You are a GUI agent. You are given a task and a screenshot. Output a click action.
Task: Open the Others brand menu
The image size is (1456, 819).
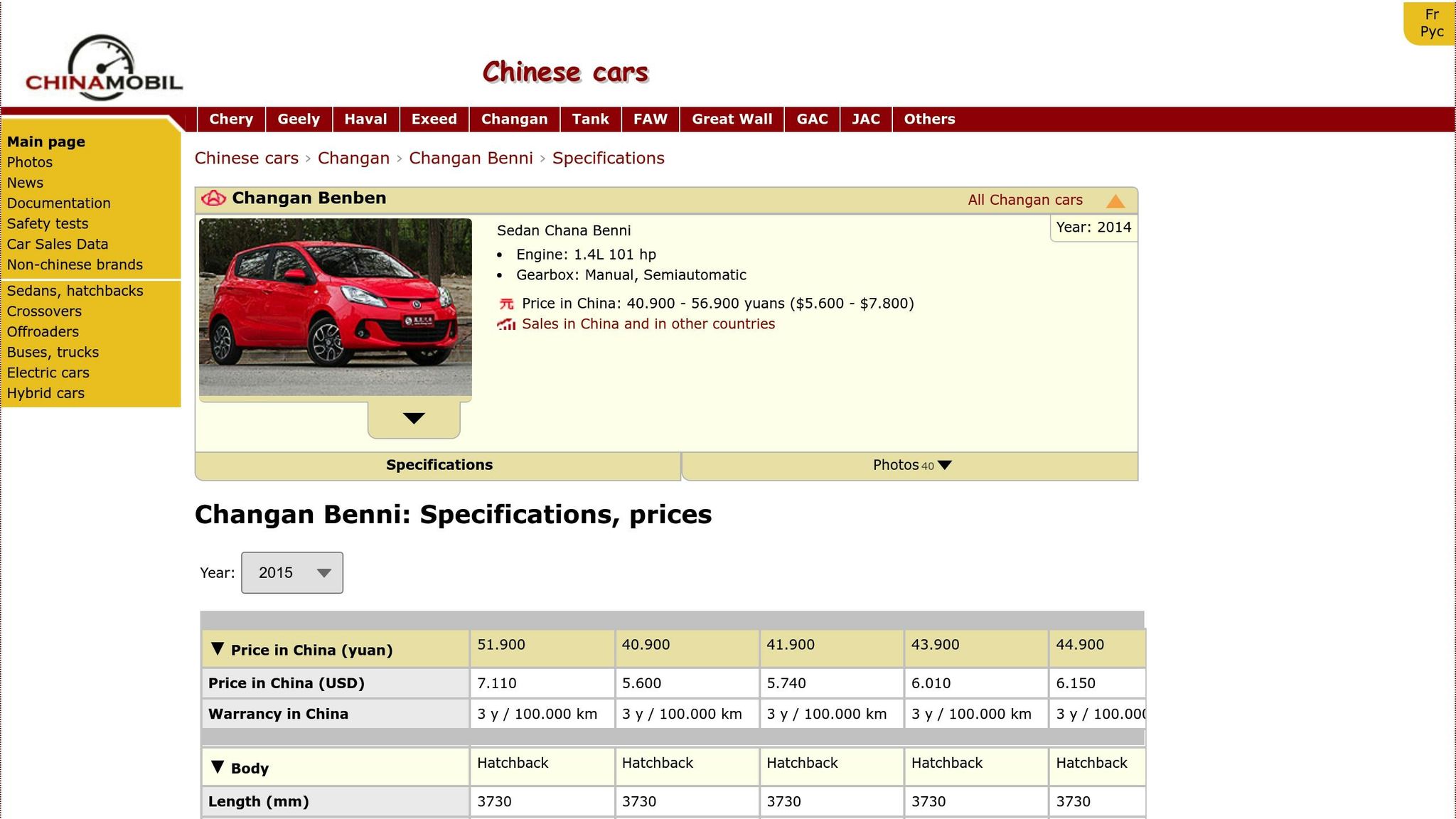tap(929, 119)
